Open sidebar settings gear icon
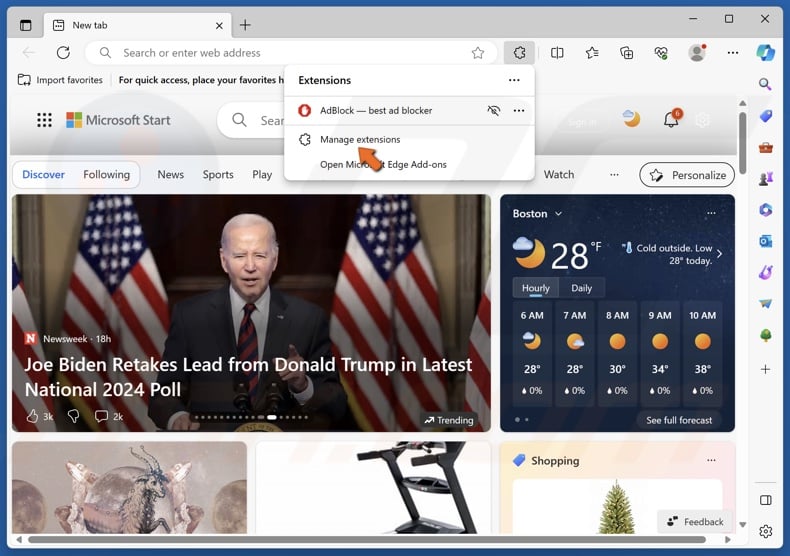Viewport: 790px width, 556px height. pyautogui.click(x=766, y=531)
